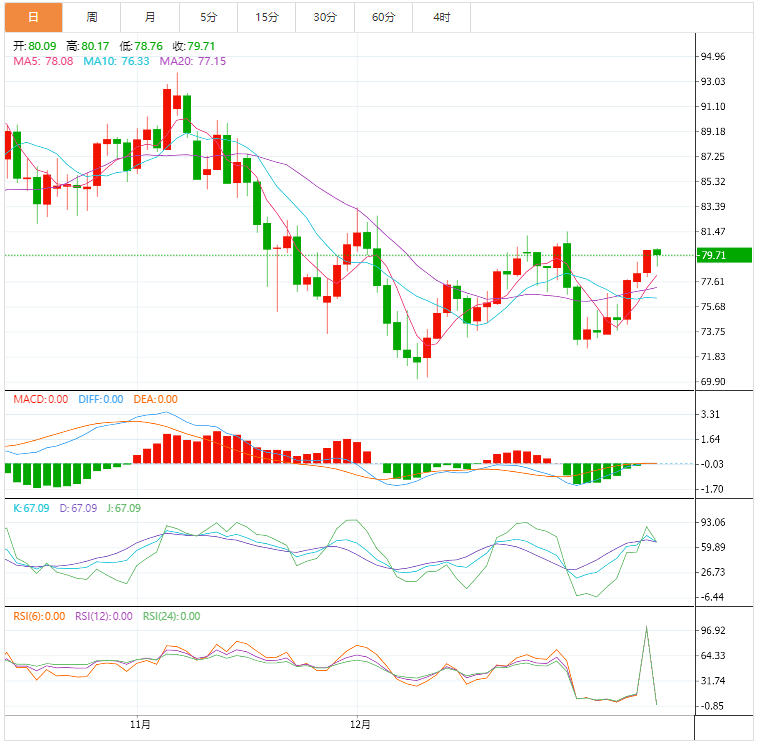The width and height of the screenshot is (757, 746).
Task: Open the 60分 interval tab
Action: pos(384,17)
